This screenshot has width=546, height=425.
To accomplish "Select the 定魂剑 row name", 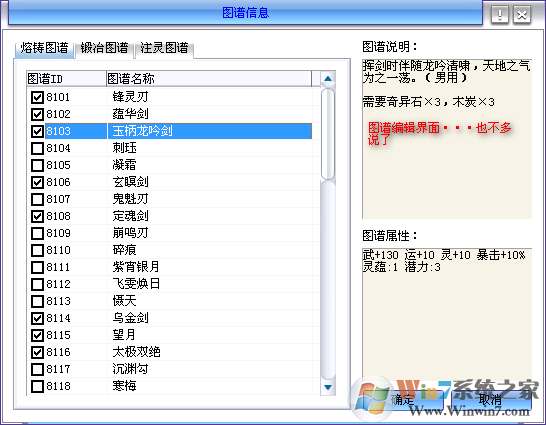I will click(x=131, y=216).
